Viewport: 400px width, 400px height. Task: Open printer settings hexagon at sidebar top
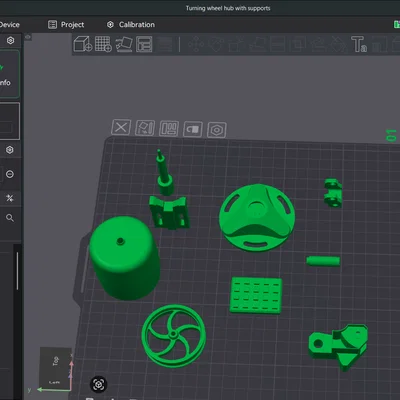(10, 41)
